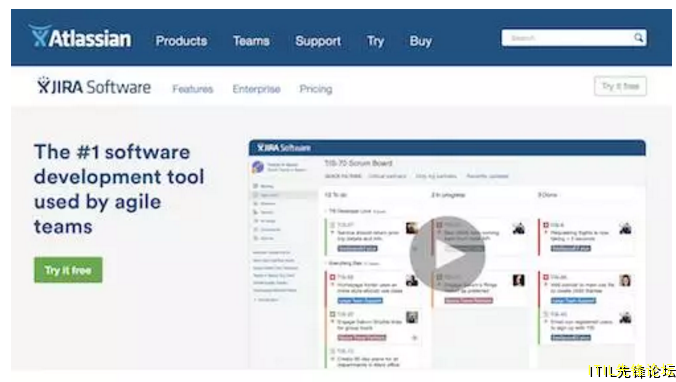
Task: Open the Products menu
Action: [182, 41]
